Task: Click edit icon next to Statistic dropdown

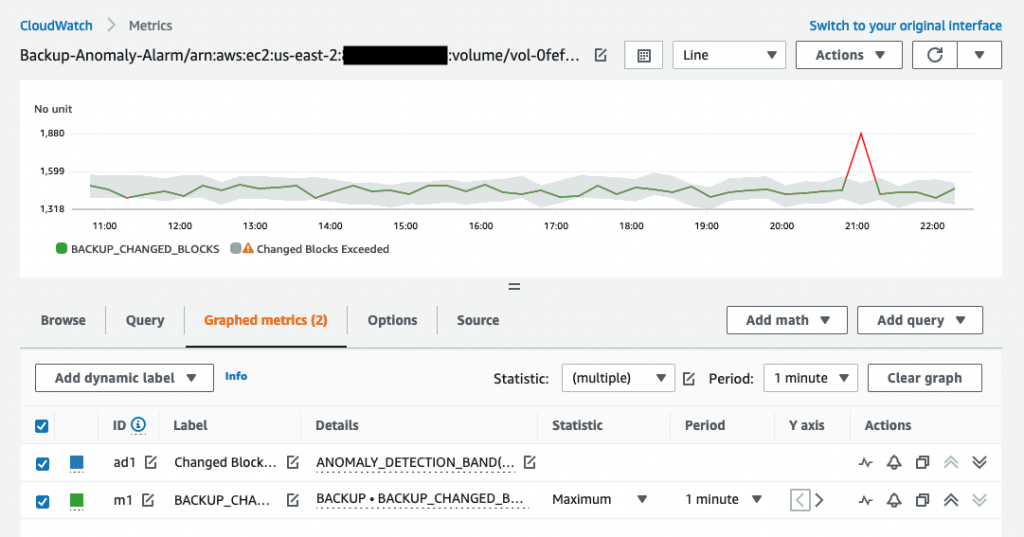Action: click(x=688, y=378)
